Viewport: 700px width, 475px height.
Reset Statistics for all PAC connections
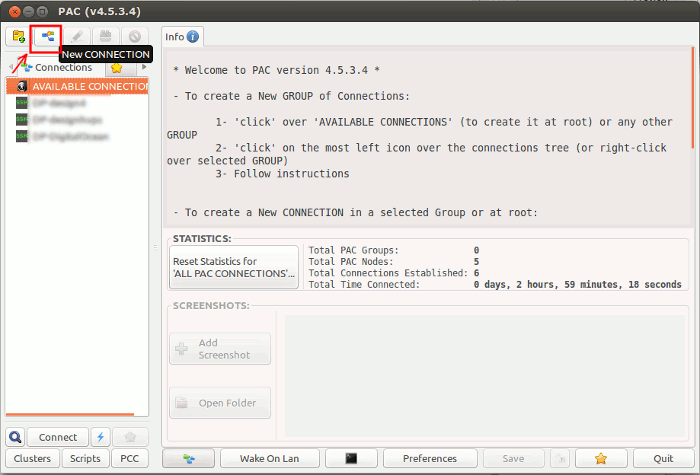pos(234,267)
